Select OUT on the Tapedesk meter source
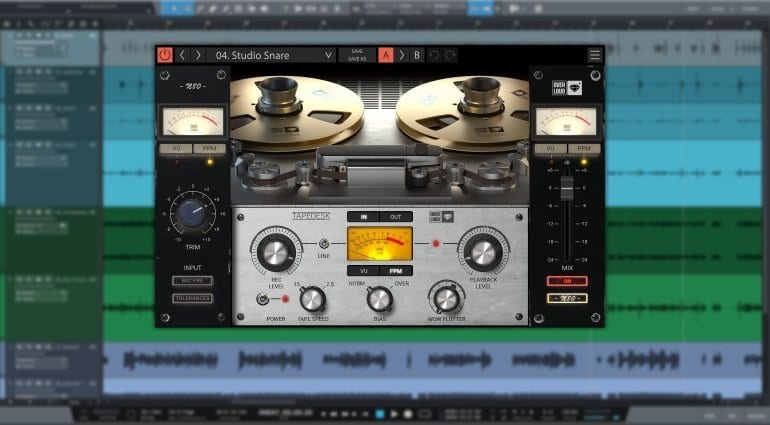The height and width of the screenshot is (425, 770). (x=396, y=217)
